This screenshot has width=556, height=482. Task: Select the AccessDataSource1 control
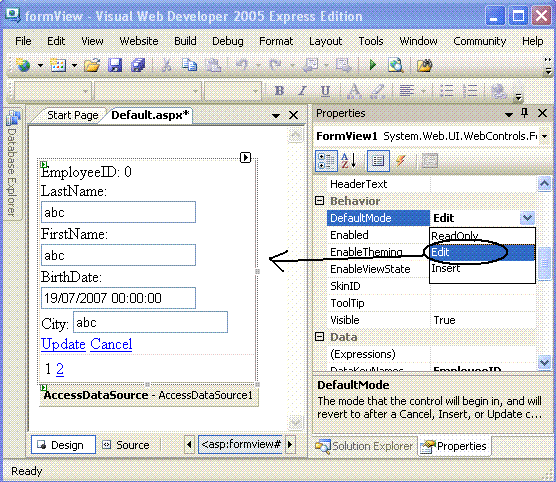pos(148,395)
